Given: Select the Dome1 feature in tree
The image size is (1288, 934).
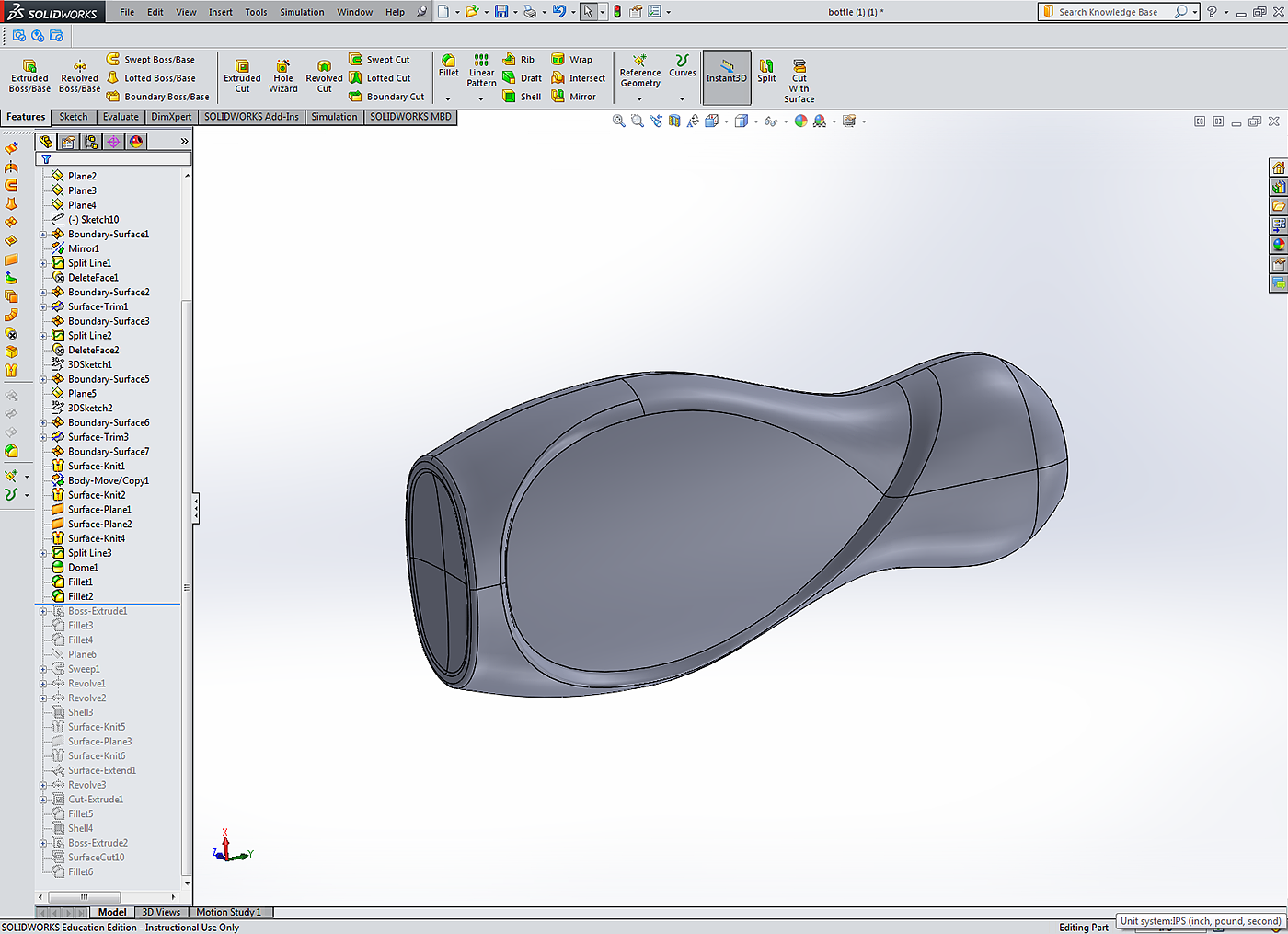Looking at the screenshot, I should pyautogui.click(x=83, y=568).
